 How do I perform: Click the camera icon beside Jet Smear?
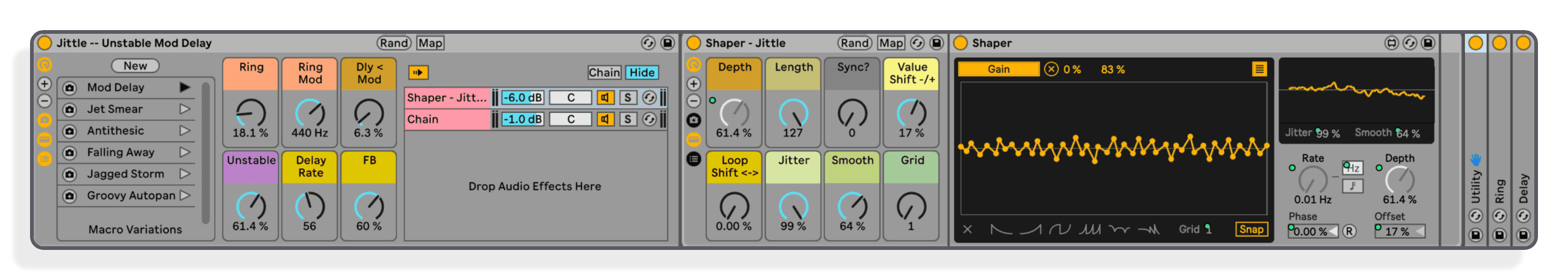pyautogui.click(x=70, y=109)
